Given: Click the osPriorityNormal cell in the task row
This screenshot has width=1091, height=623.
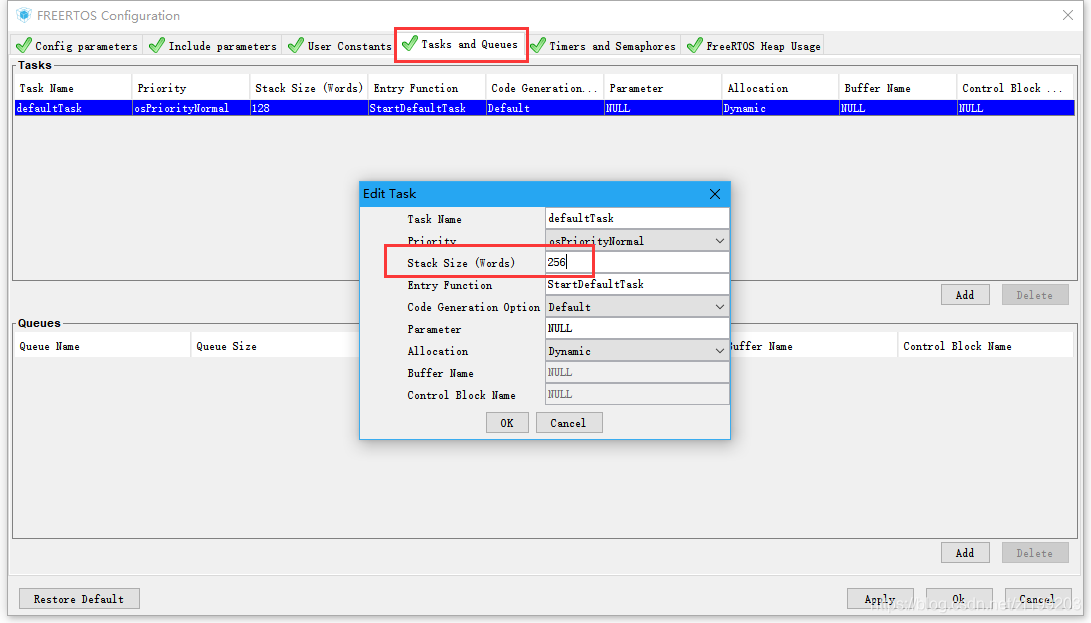Looking at the screenshot, I should [x=191, y=108].
